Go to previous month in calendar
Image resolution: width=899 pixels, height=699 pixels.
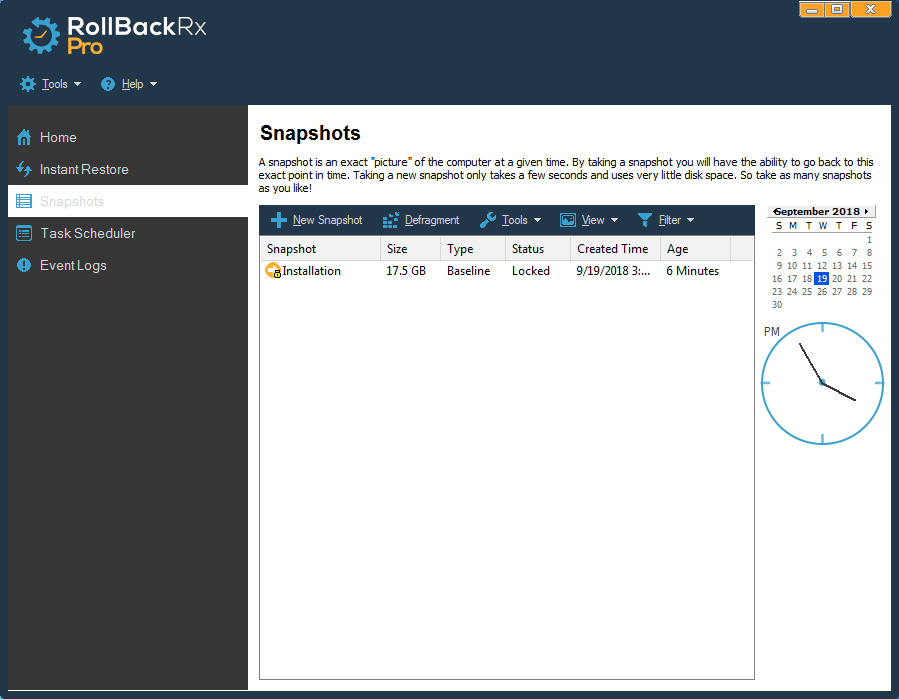775,212
